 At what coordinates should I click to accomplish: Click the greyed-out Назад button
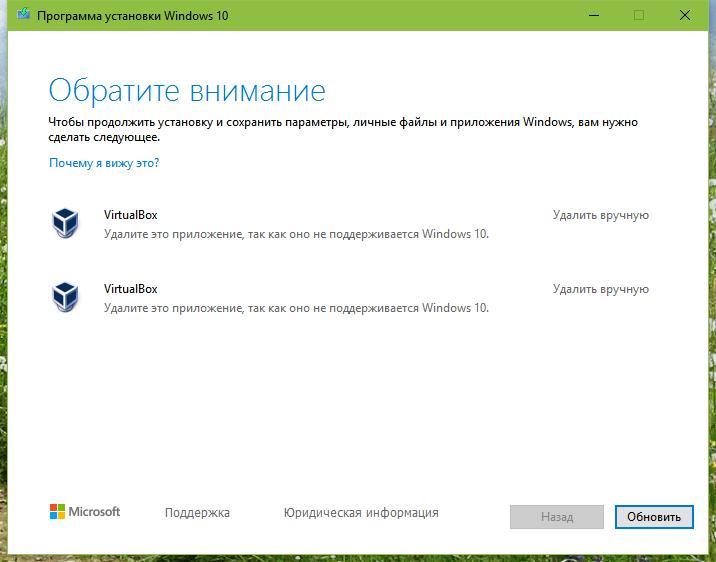557,517
